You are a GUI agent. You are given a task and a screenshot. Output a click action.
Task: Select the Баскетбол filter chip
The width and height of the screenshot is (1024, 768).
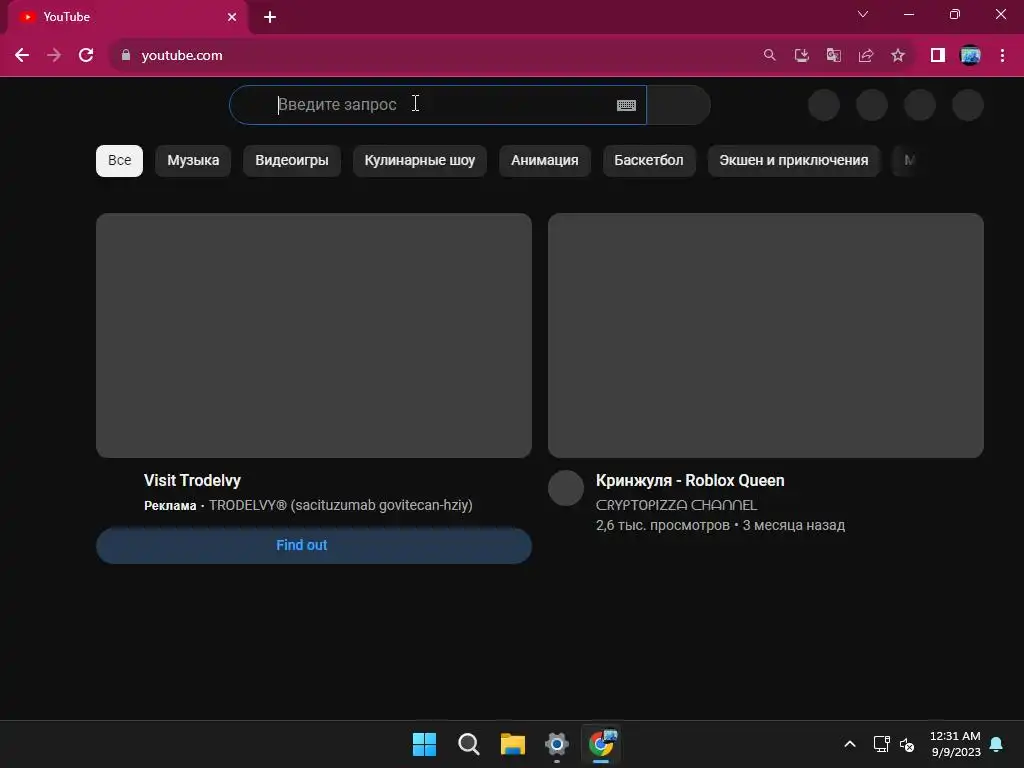click(649, 161)
